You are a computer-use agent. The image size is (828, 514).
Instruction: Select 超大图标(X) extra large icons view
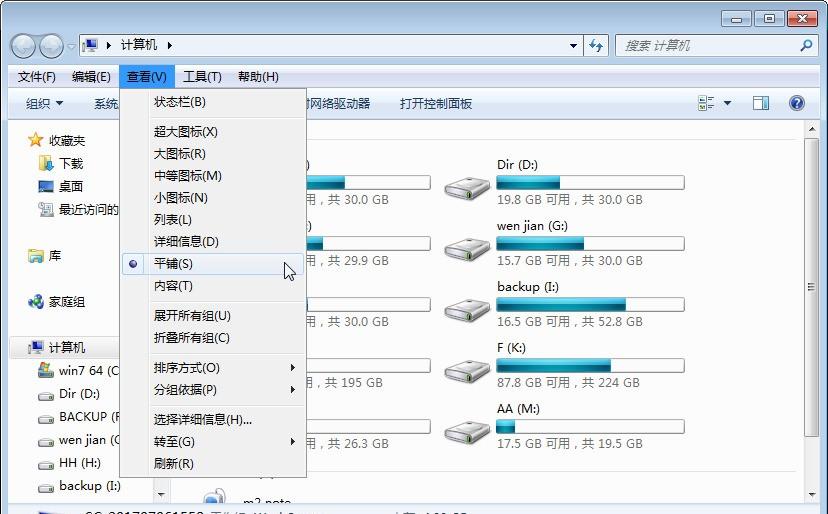[213, 132]
